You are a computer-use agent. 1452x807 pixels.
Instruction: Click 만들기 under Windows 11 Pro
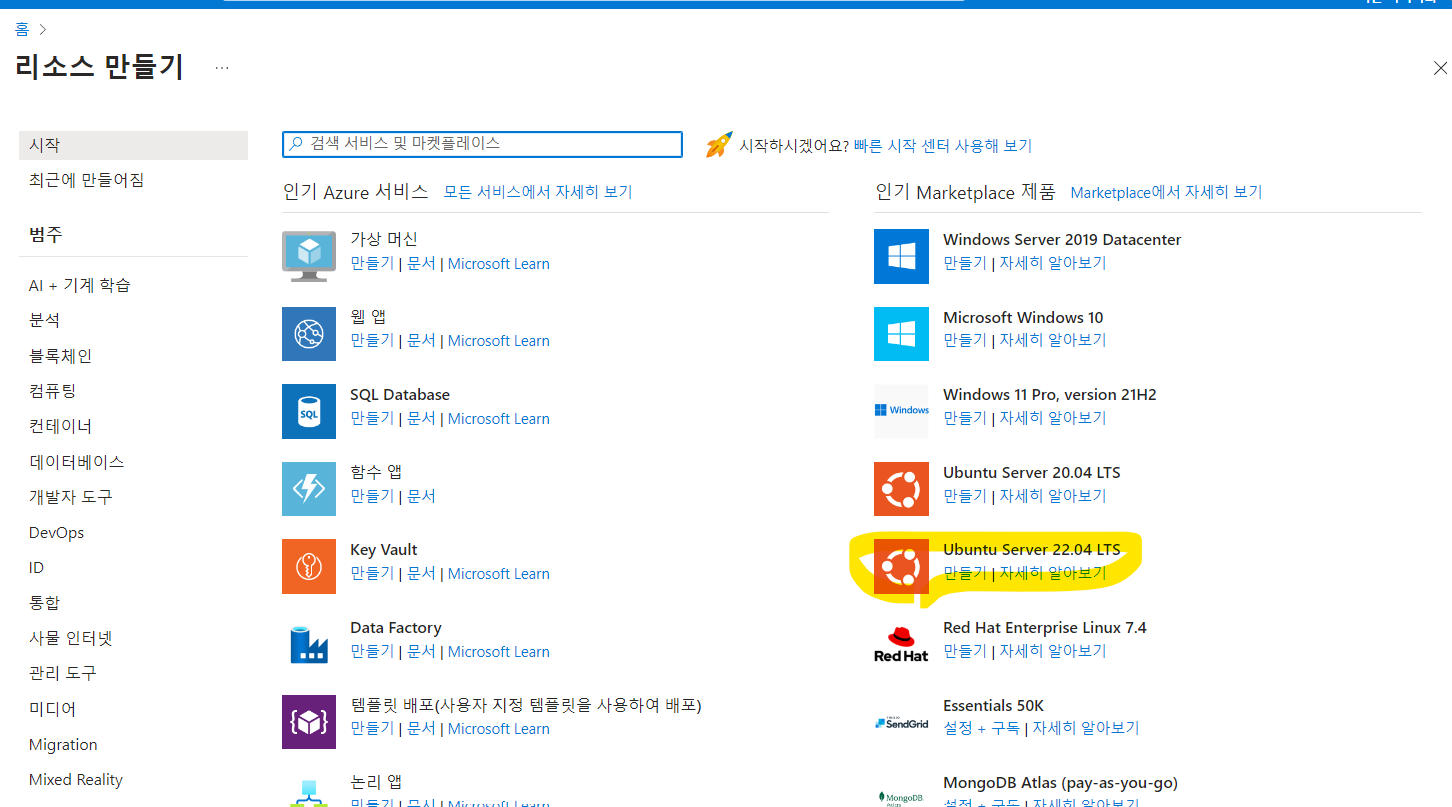[x=965, y=418]
